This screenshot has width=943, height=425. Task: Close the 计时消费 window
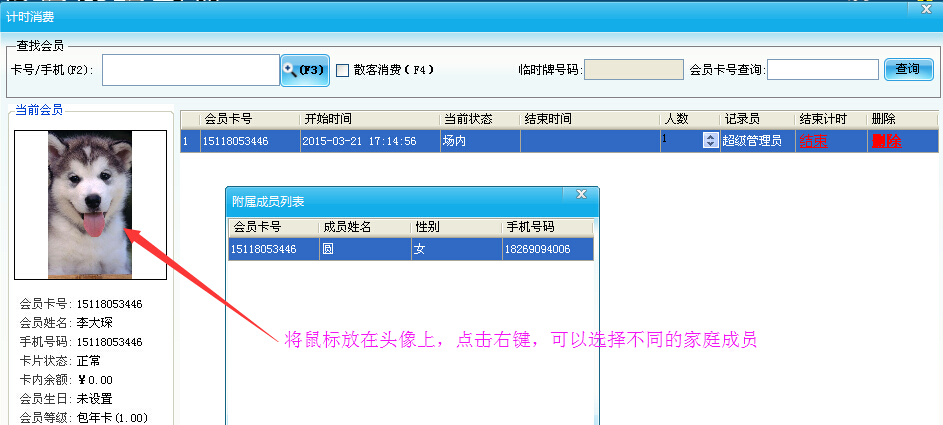pos(926,8)
